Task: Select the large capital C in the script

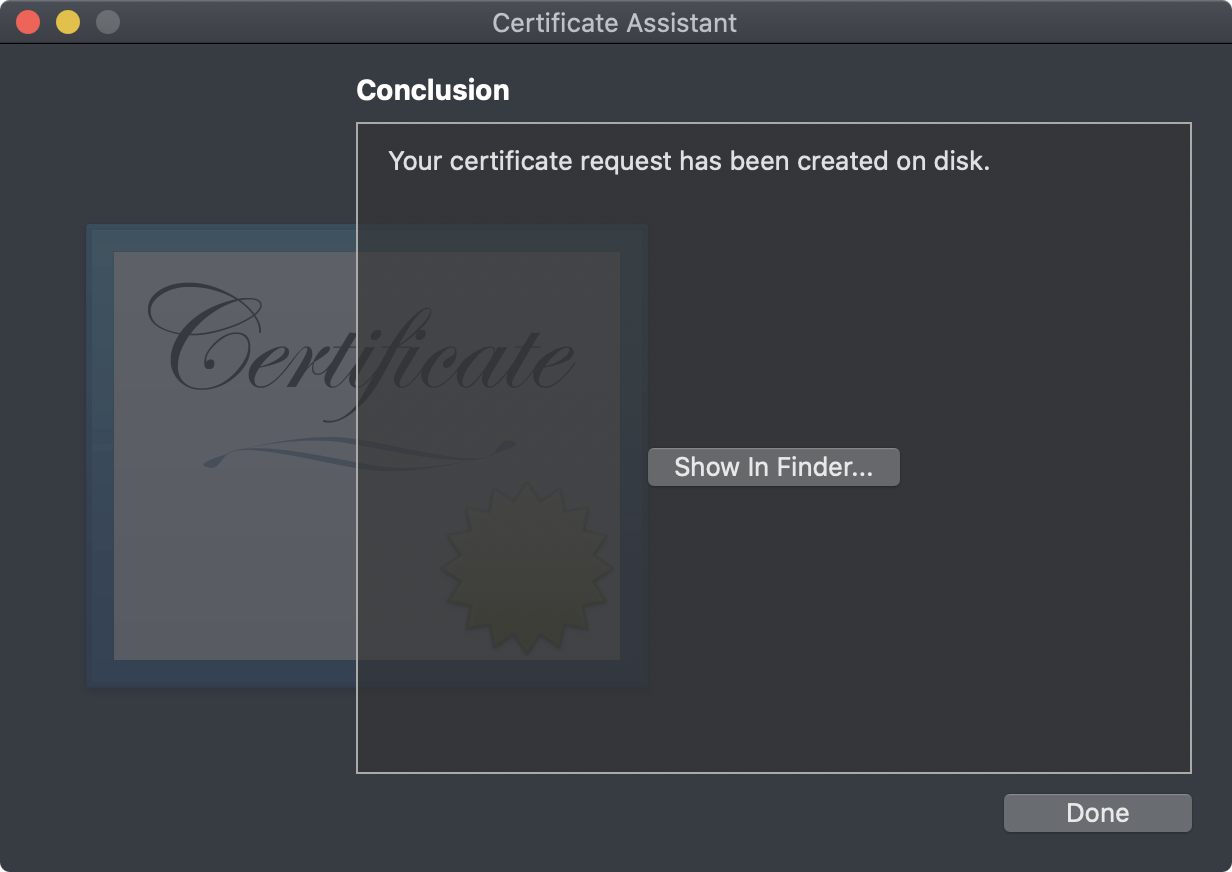Action: [205, 340]
